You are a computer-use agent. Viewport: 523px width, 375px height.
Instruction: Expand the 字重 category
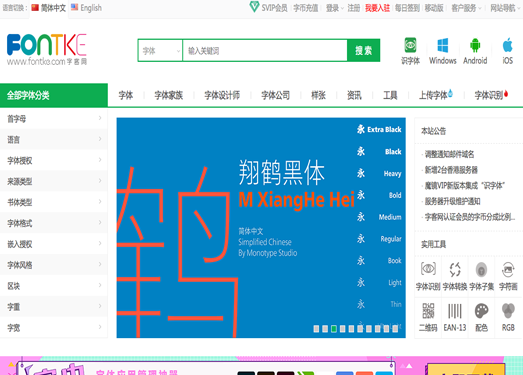pyautogui.click(x=54, y=307)
